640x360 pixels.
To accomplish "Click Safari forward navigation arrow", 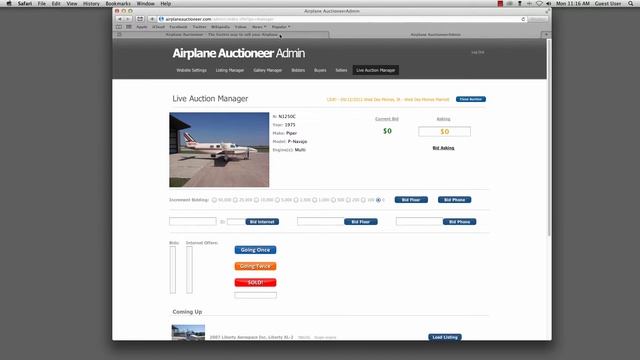I will pos(127,19).
